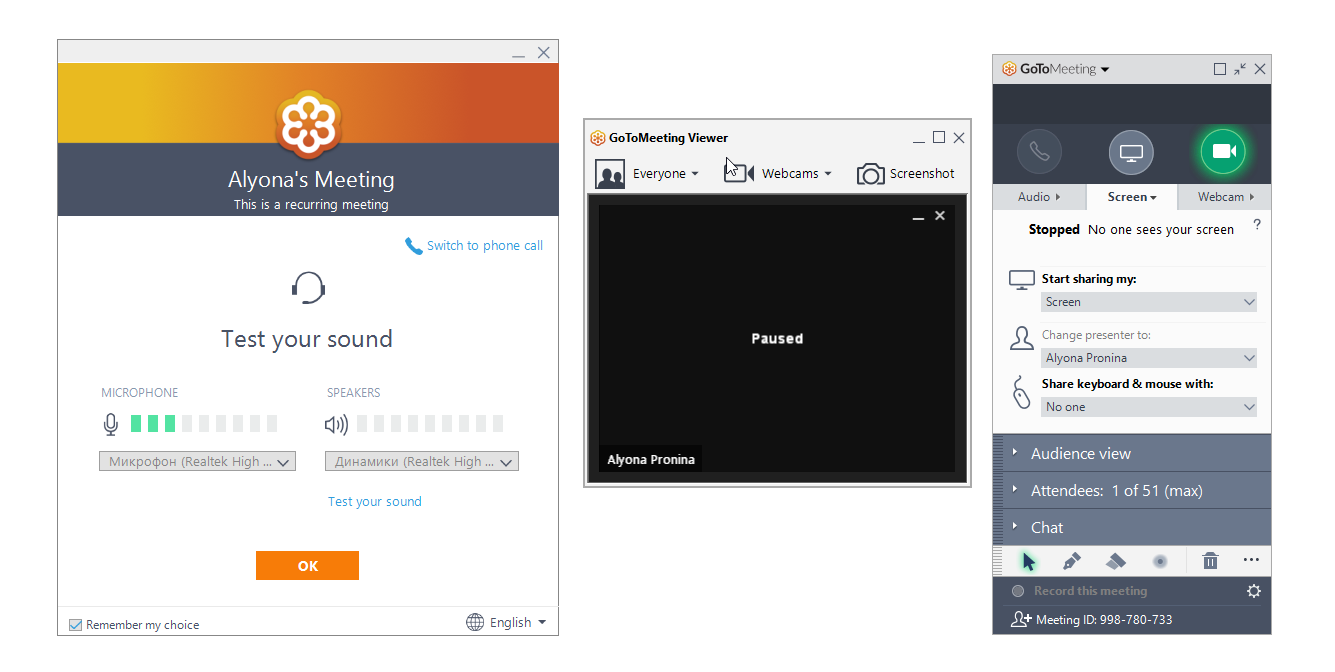This screenshot has height=672, width=1335.
Task: Turn off the green webcam button
Action: click(x=1224, y=151)
